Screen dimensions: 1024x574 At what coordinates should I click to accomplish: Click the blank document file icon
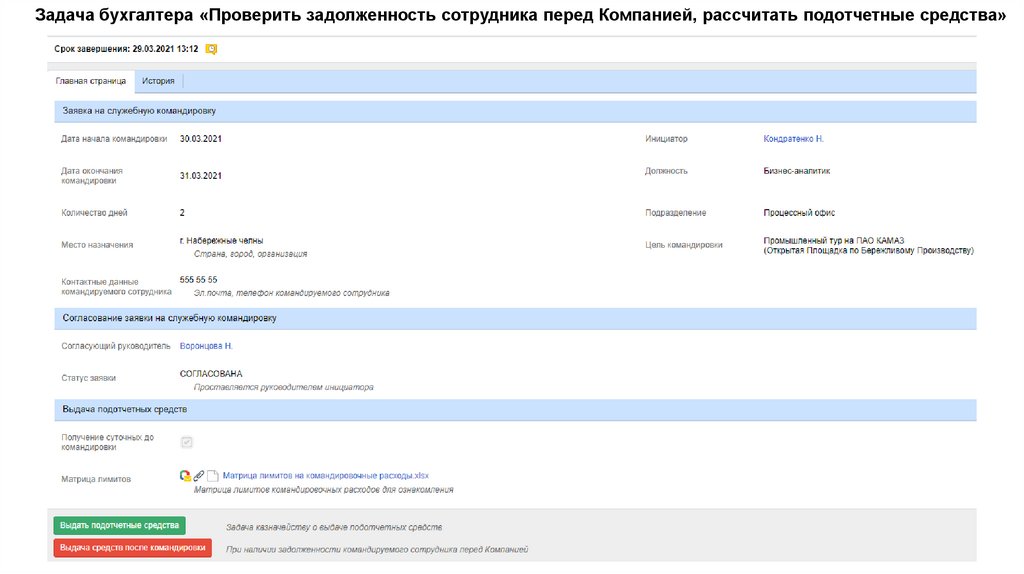coord(212,477)
